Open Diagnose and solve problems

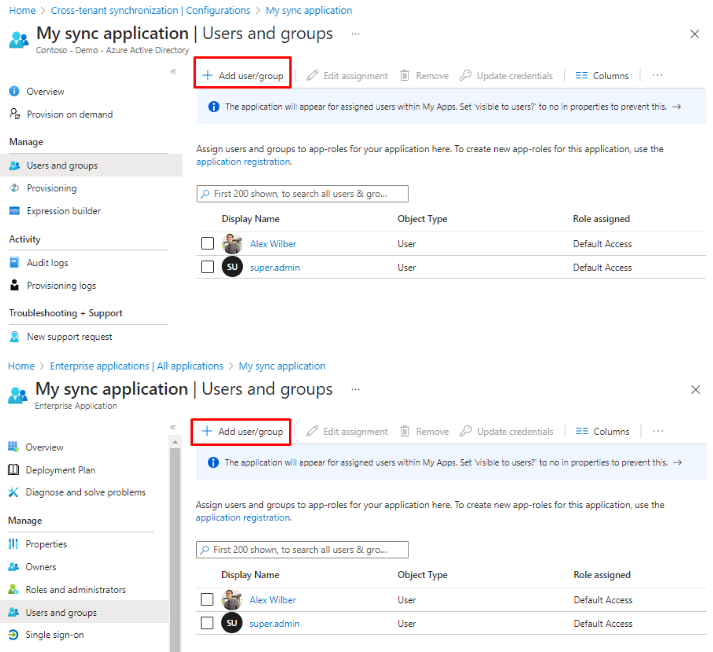(x=85, y=492)
